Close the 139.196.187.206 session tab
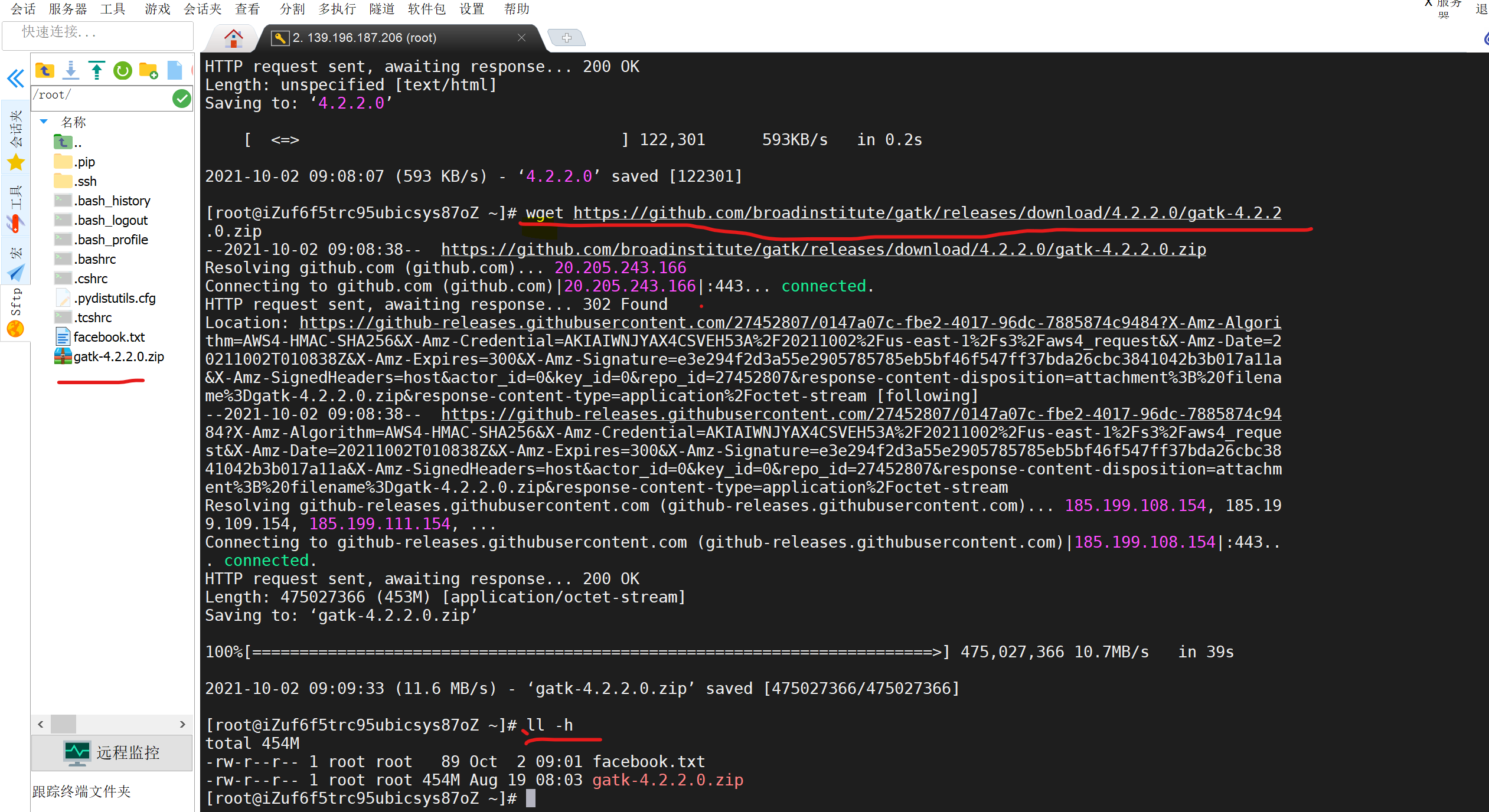 click(x=521, y=38)
